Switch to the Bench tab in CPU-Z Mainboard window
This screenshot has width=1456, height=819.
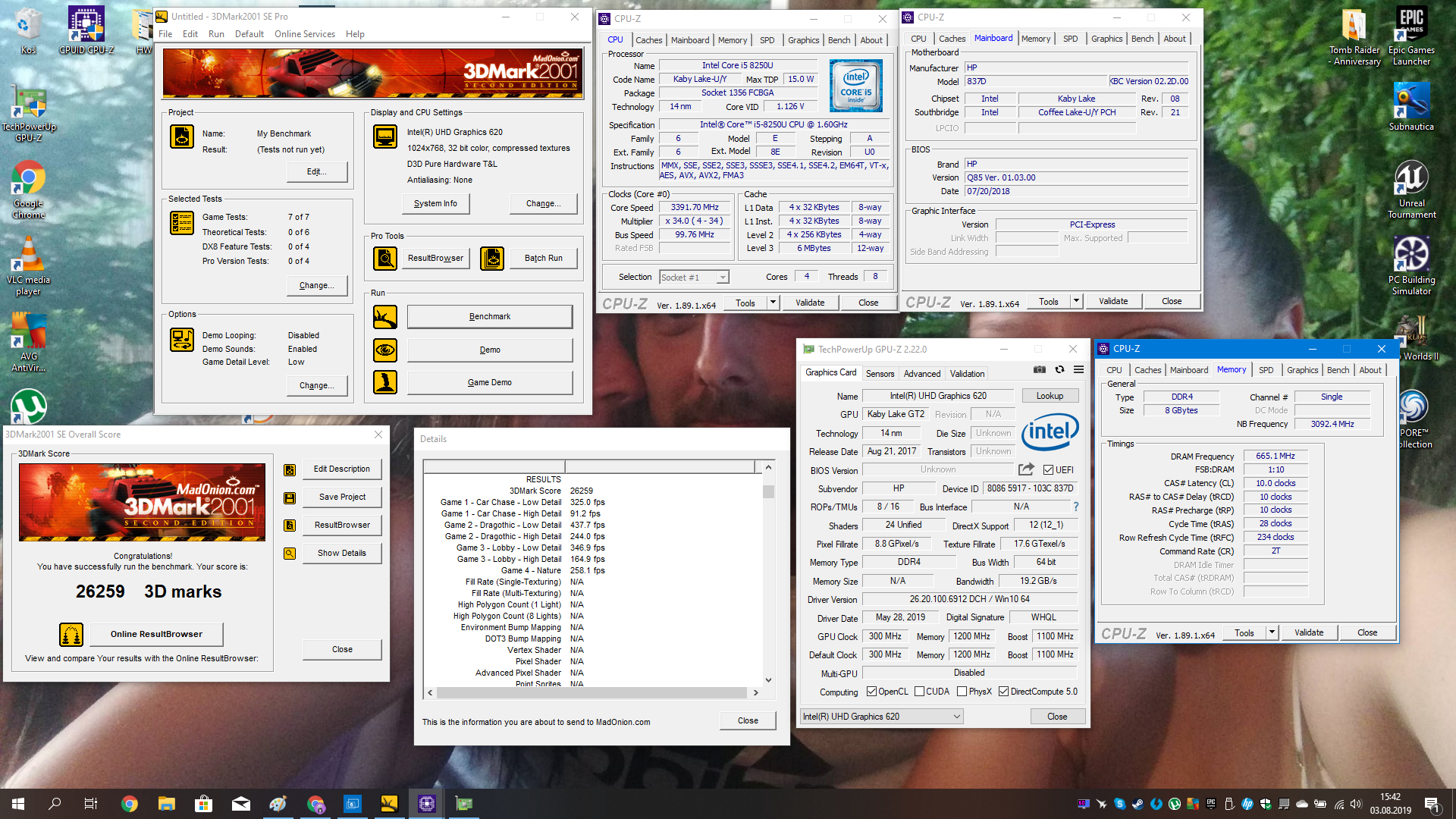1142,39
